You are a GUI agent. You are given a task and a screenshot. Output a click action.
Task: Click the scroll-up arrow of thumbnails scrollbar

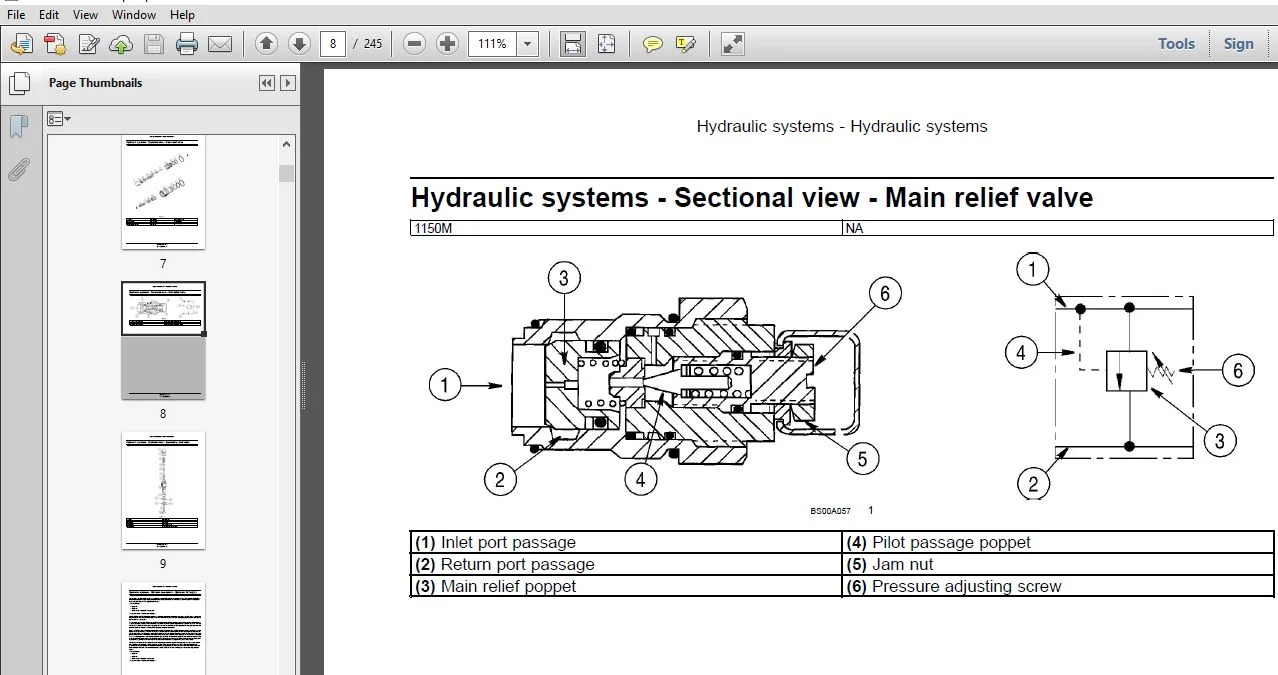(x=287, y=146)
